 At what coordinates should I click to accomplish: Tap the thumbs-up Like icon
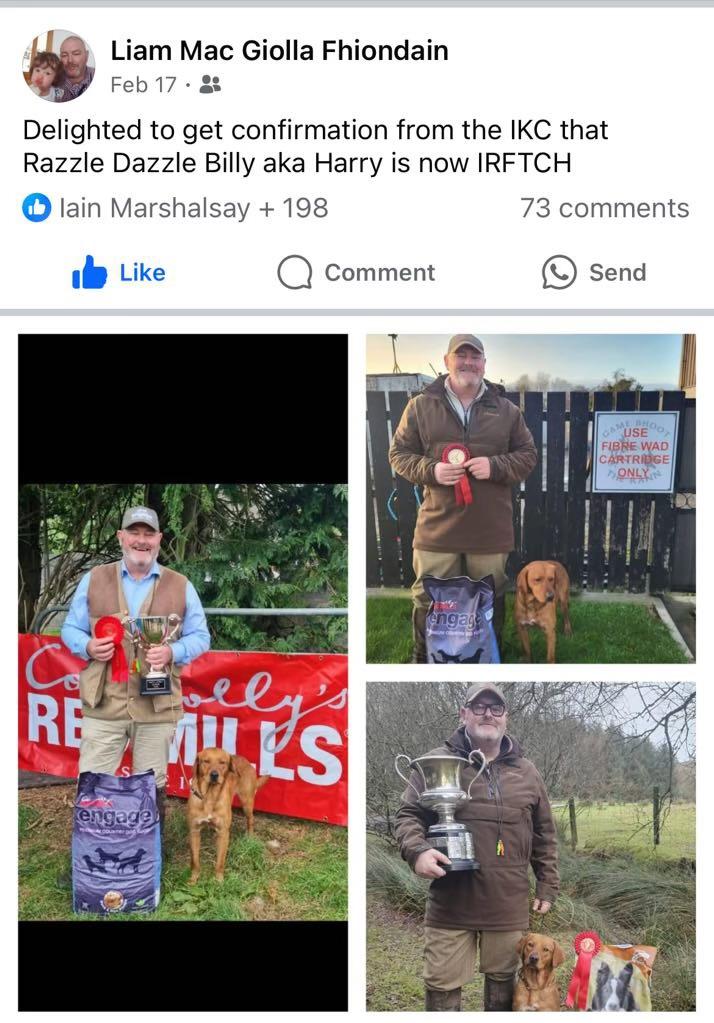tap(89, 272)
